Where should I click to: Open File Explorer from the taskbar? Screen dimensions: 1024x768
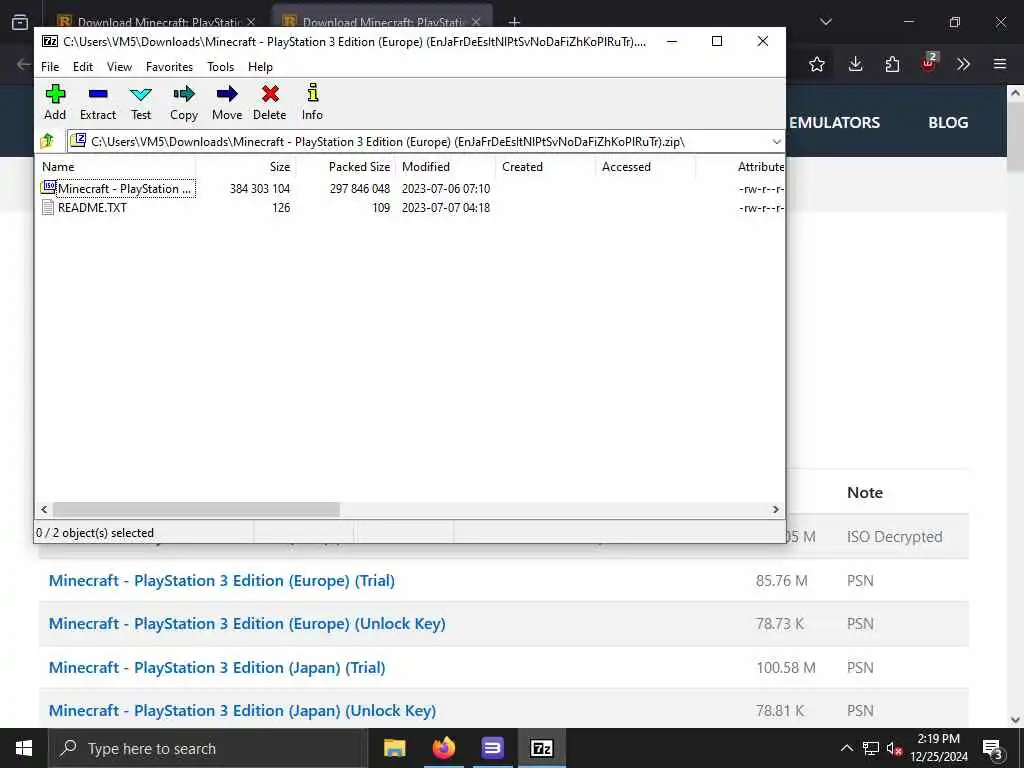click(394, 748)
